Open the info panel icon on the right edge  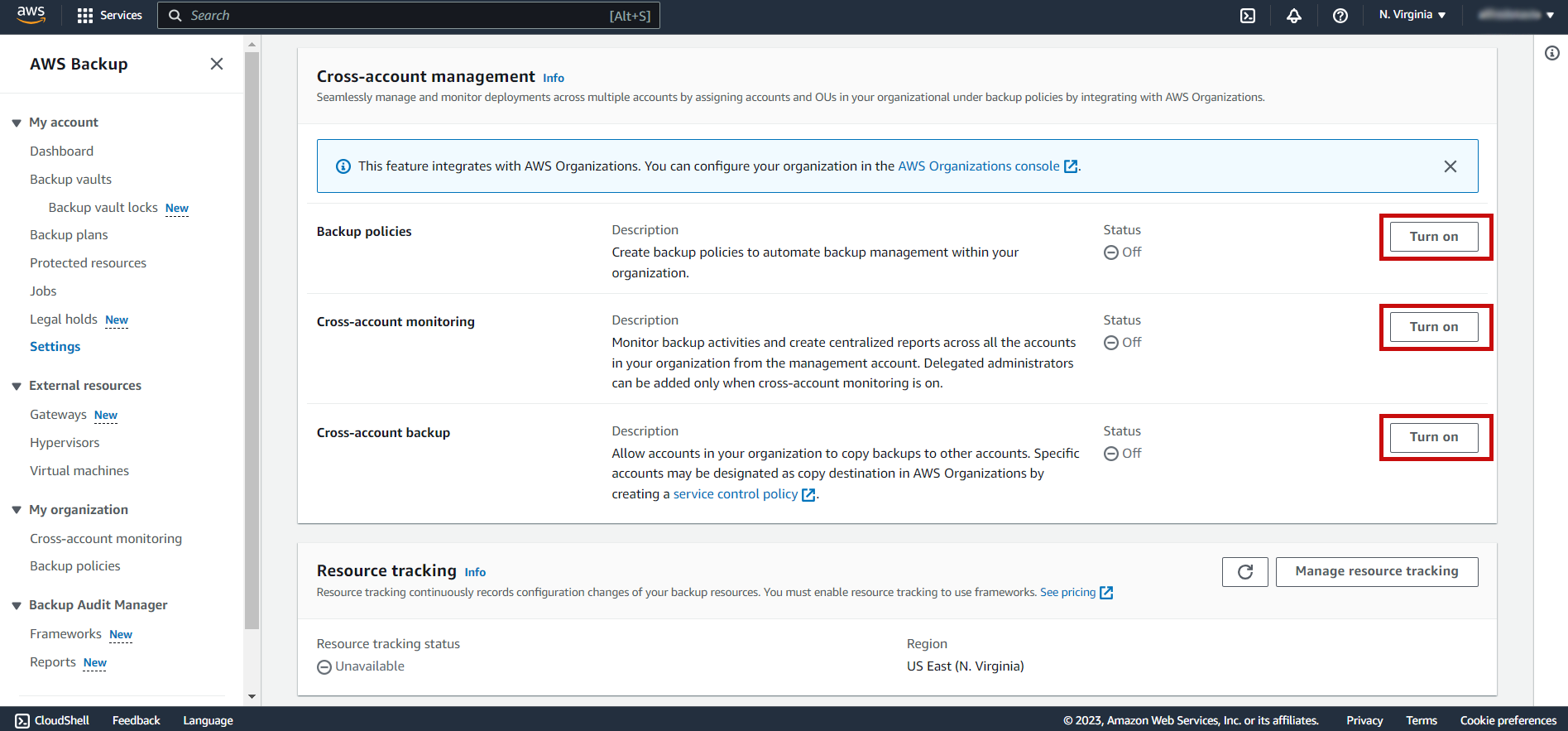(1552, 53)
